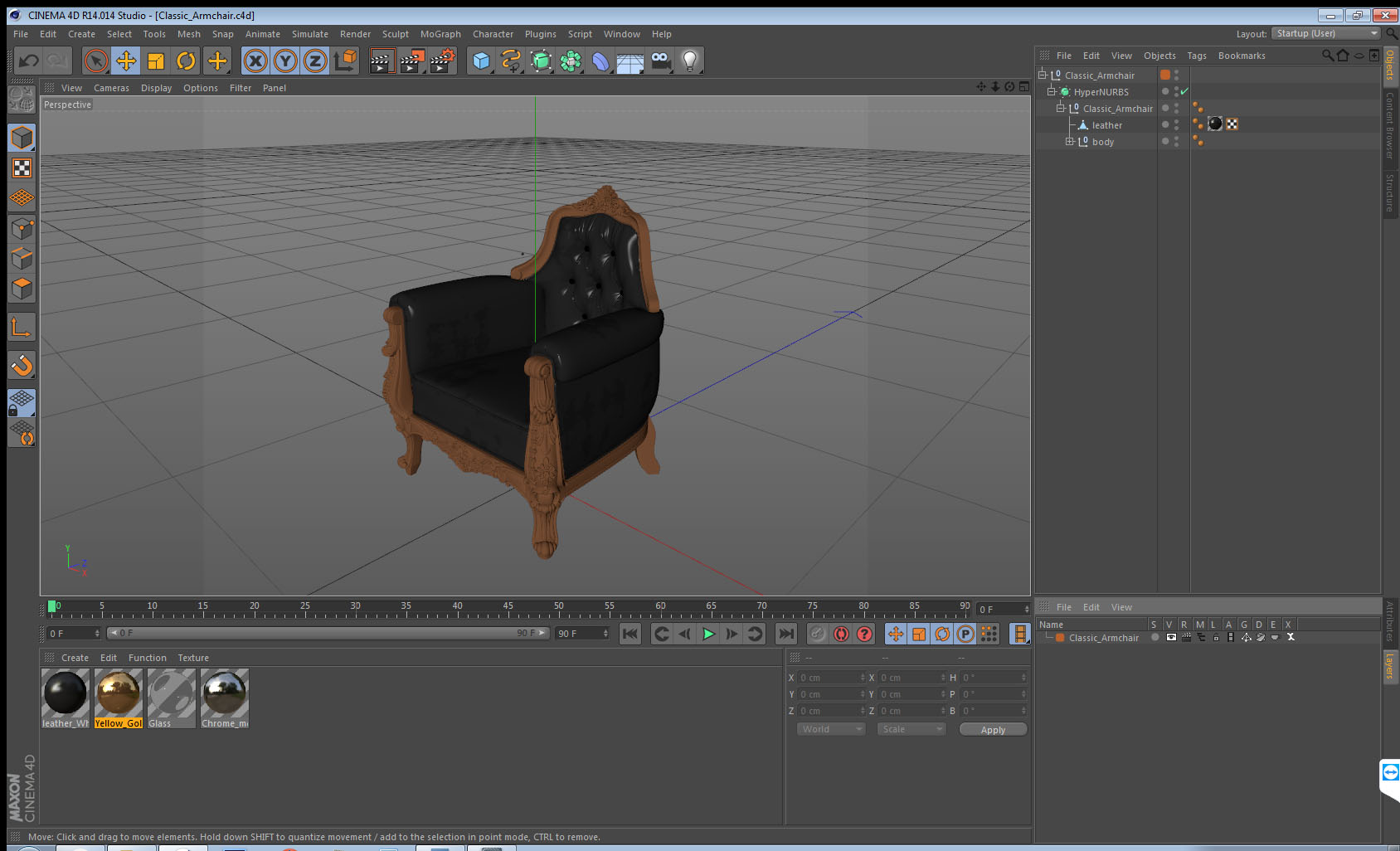
Task: Open the material manager Texture menu
Action: (193, 658)
